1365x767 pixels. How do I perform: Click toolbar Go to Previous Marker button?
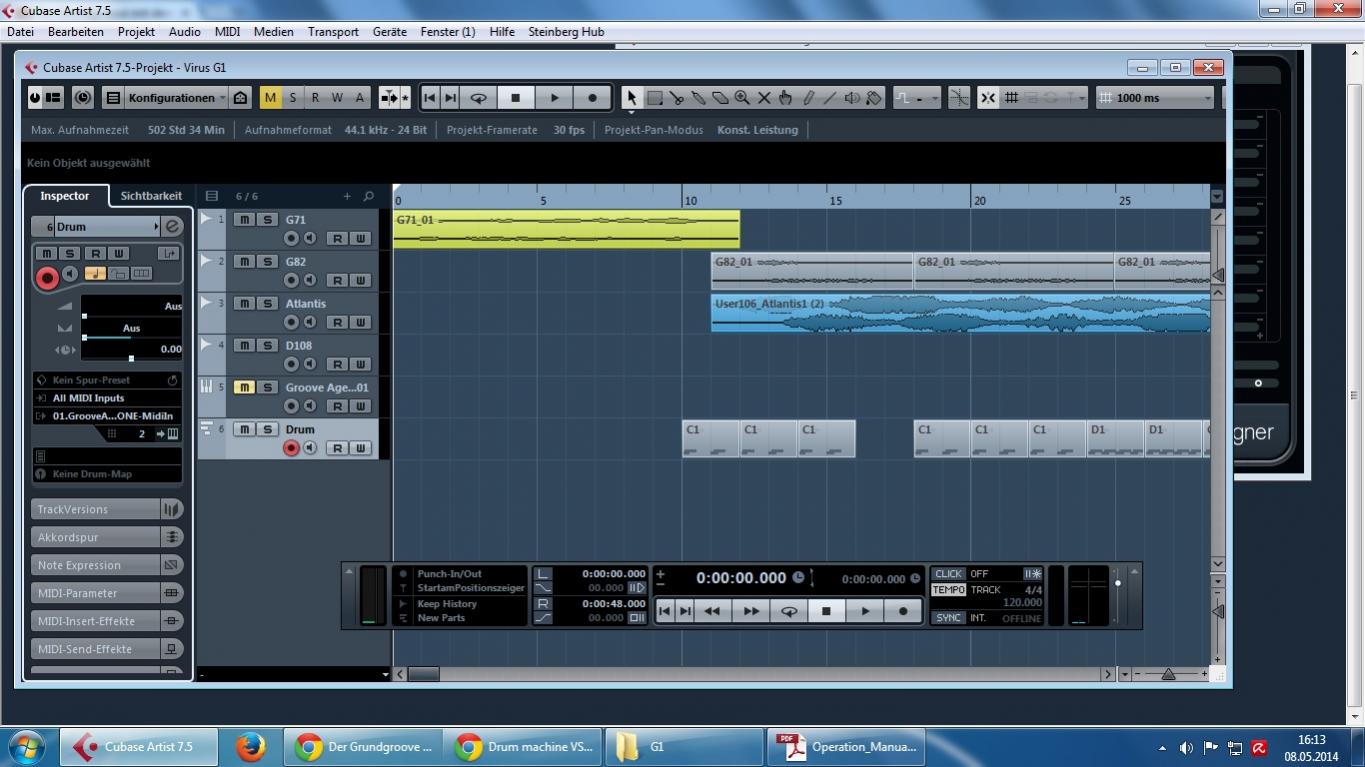click(429, 98)
